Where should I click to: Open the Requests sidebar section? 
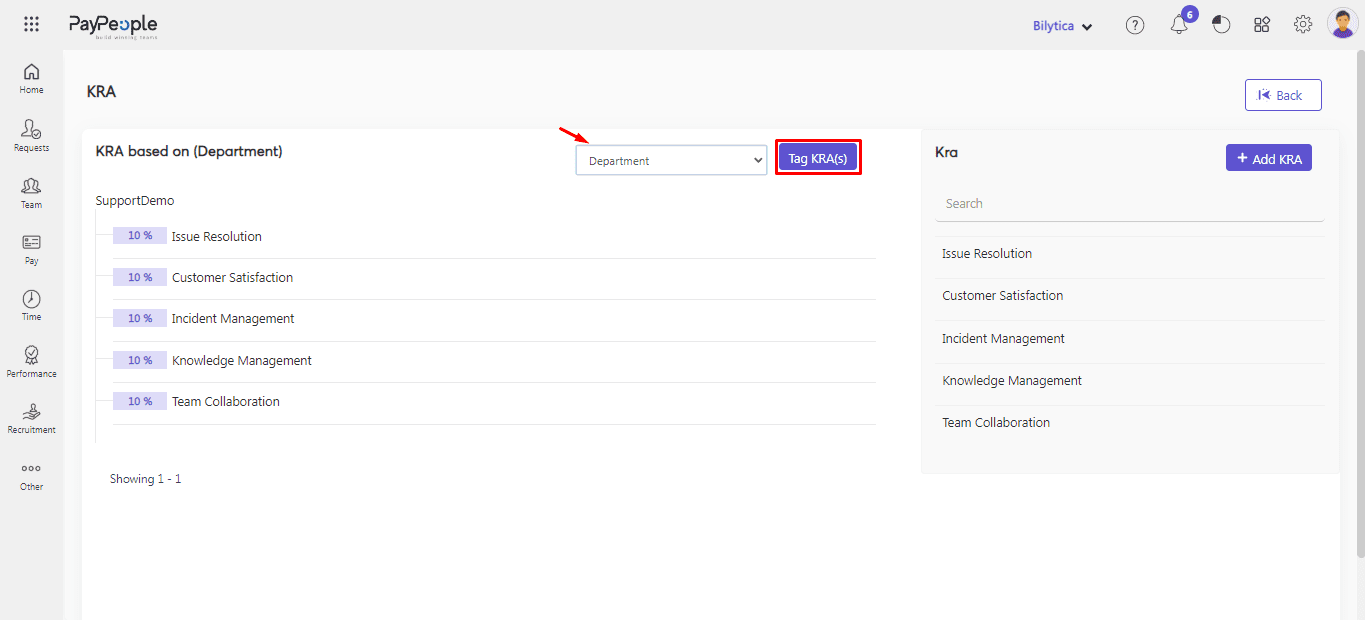(x=31, y=136)
